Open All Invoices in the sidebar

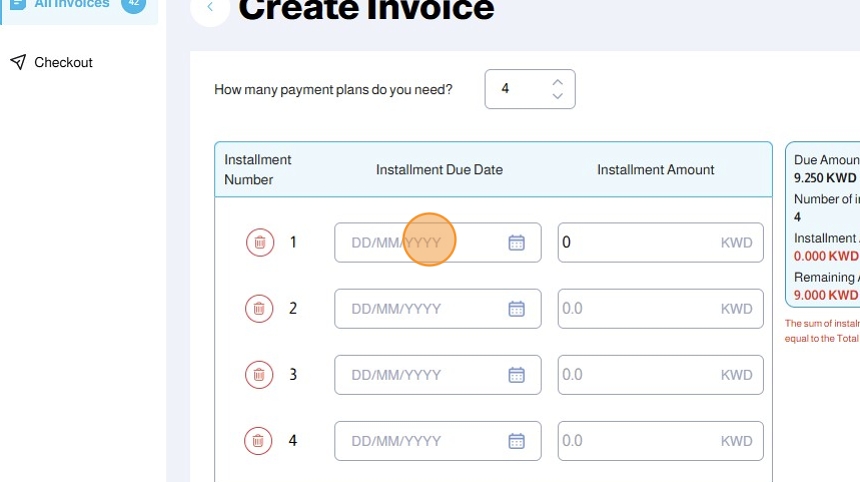click(x=71, y=4)
